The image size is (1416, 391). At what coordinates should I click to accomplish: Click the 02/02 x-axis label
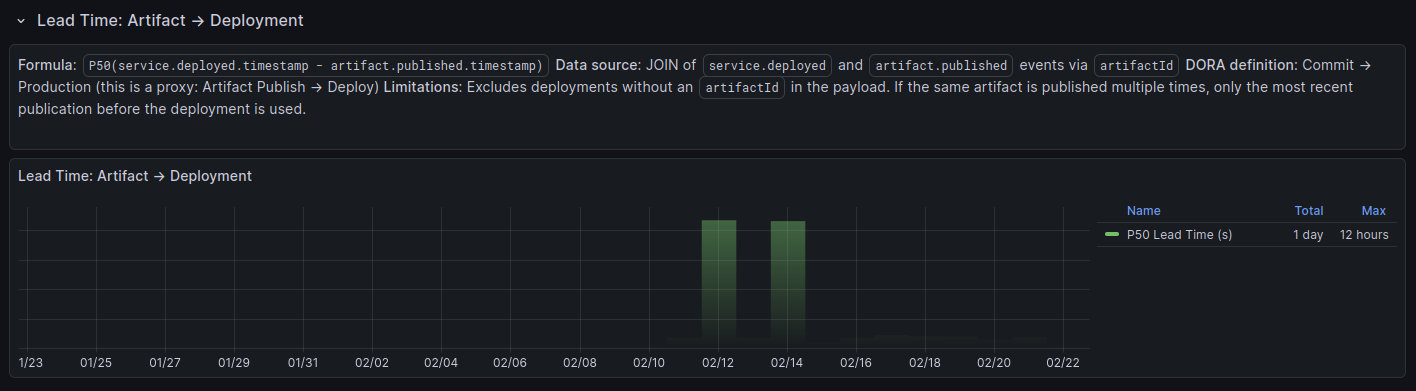coord(371,362)
